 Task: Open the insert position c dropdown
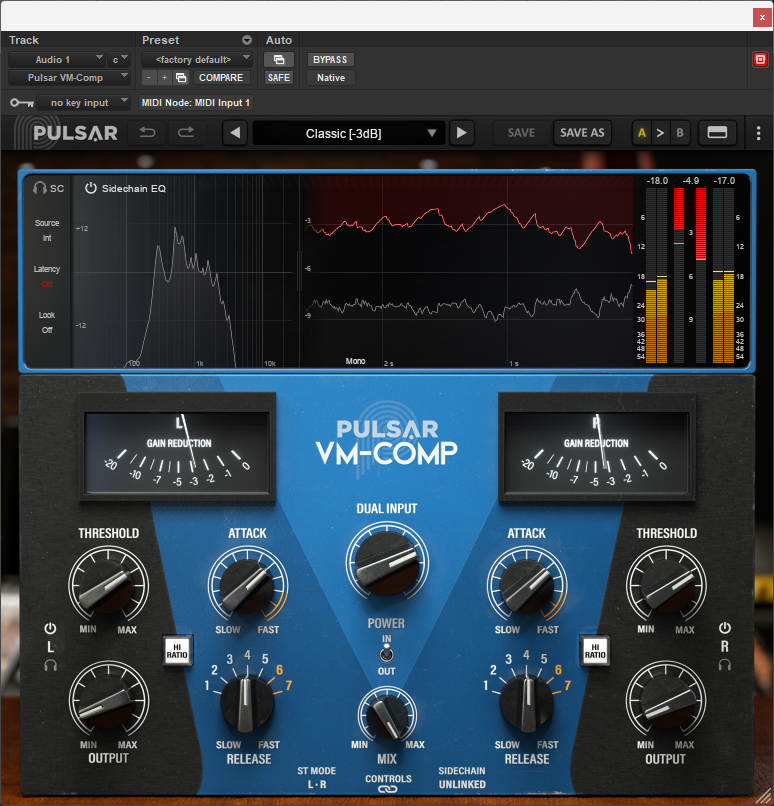119,60
